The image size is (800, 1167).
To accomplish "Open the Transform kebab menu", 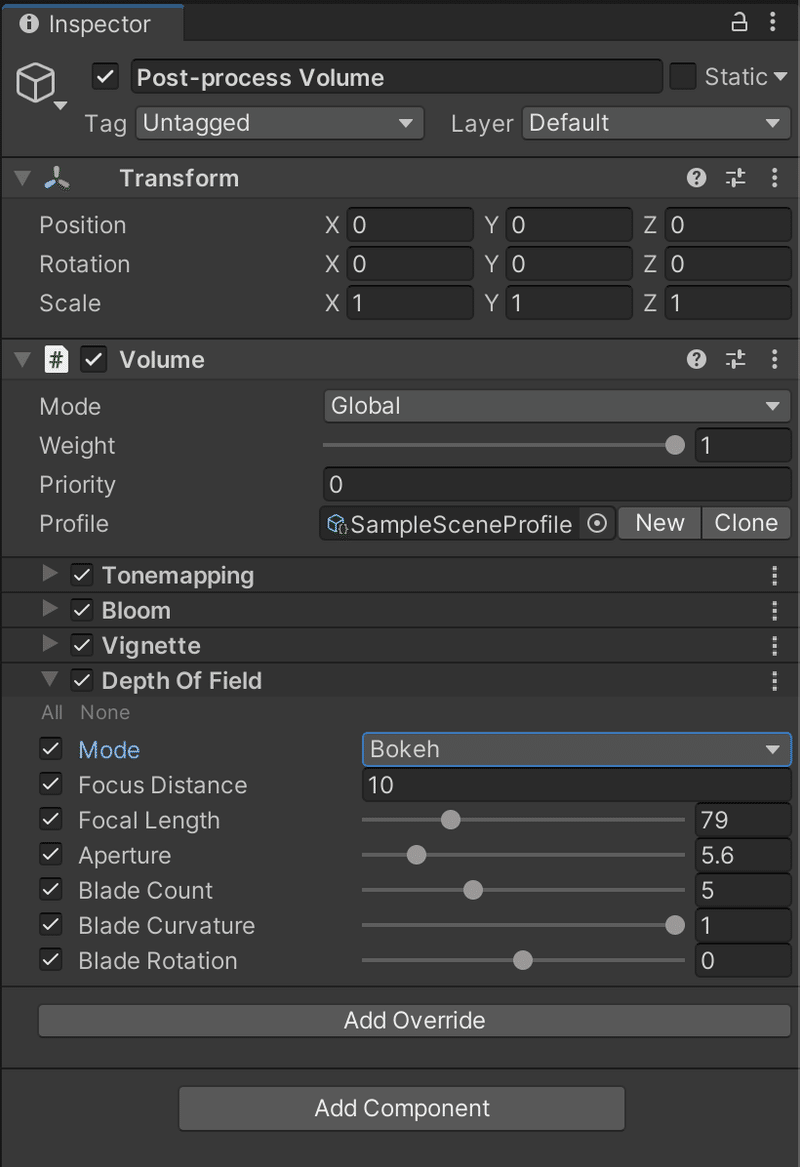I will pos(774,178).
